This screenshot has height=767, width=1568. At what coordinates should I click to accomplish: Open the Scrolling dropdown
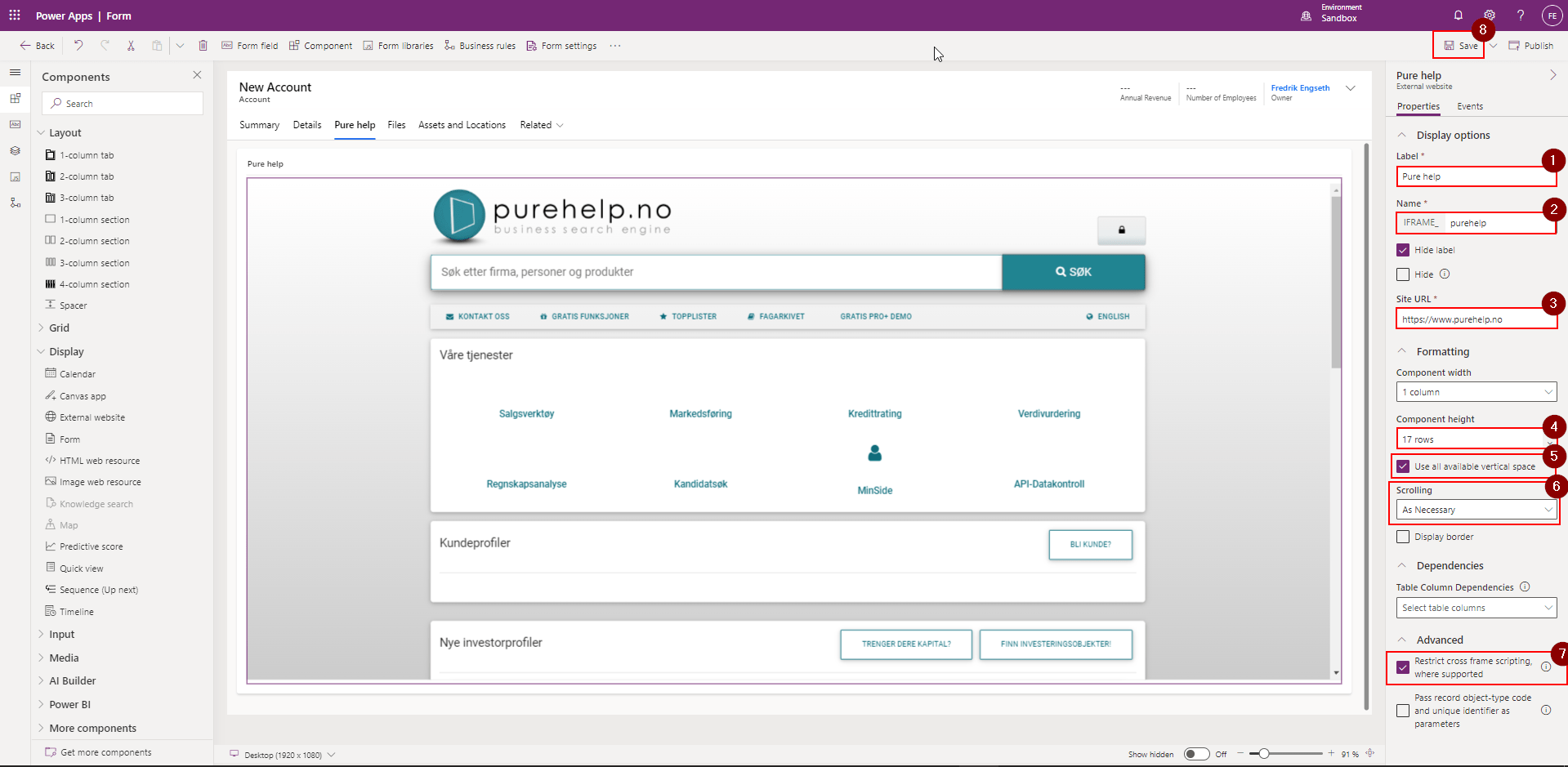pyautogui.click(x=1475, y=509)
